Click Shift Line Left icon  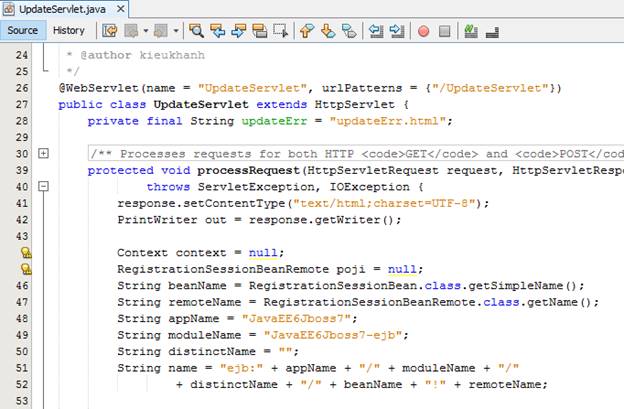pos(376,31)
